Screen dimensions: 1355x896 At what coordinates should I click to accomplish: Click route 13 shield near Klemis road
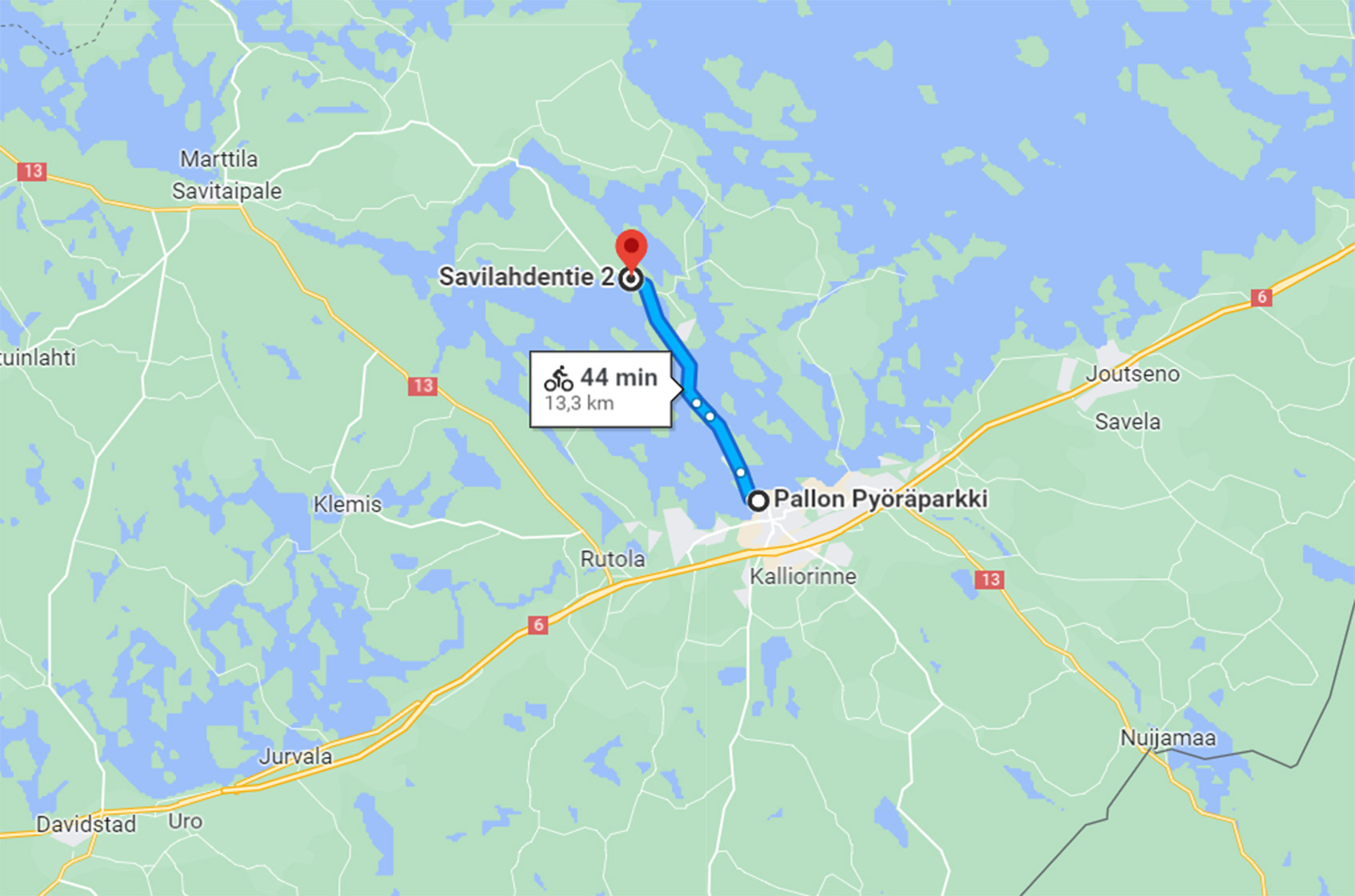422,386
